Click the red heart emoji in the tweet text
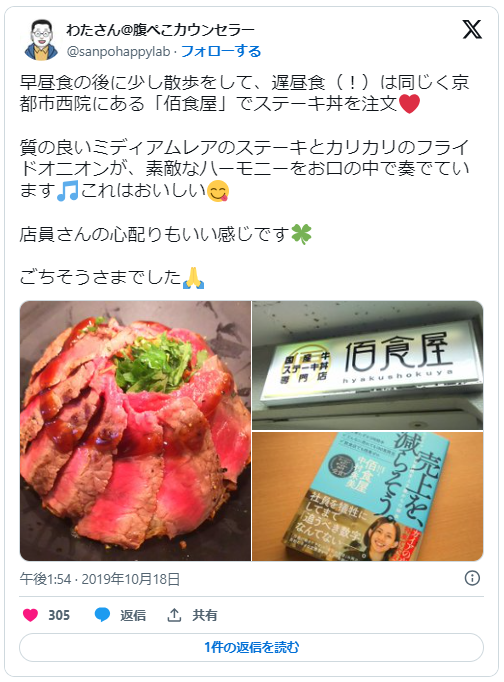 (x=409, y=104)
